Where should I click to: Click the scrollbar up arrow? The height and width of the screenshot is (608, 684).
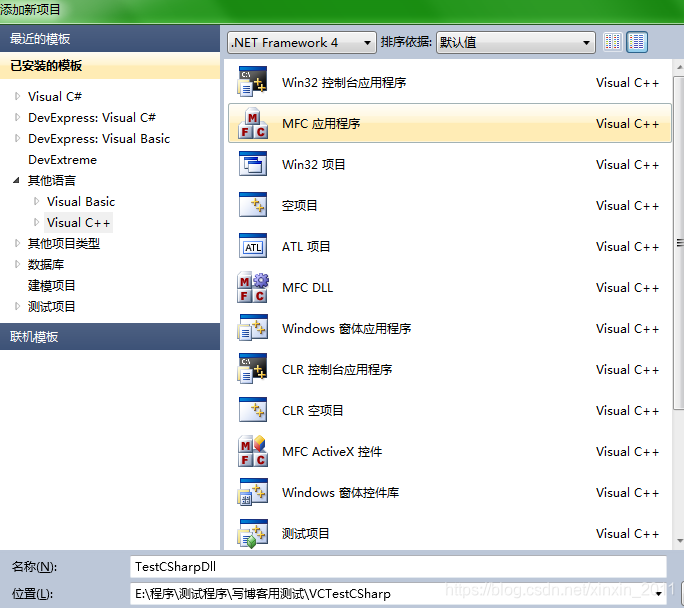tap(679, 68)
